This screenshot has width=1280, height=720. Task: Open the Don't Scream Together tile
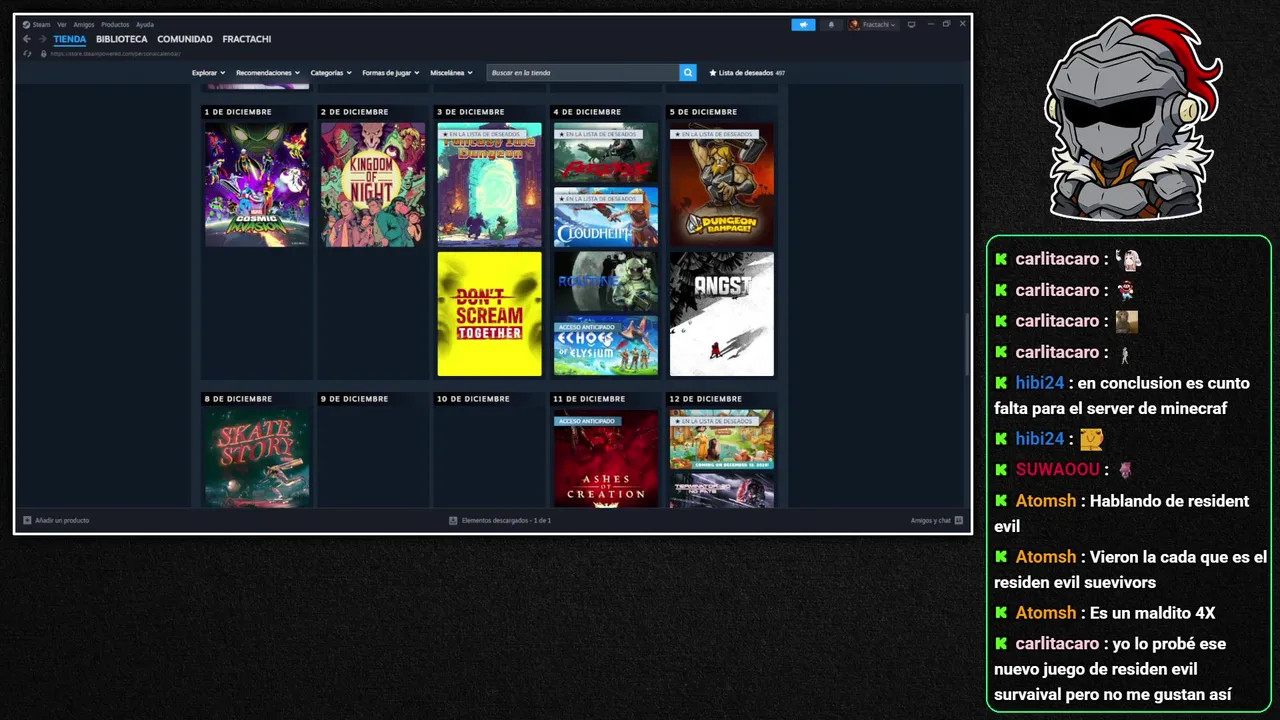point(489,314)
